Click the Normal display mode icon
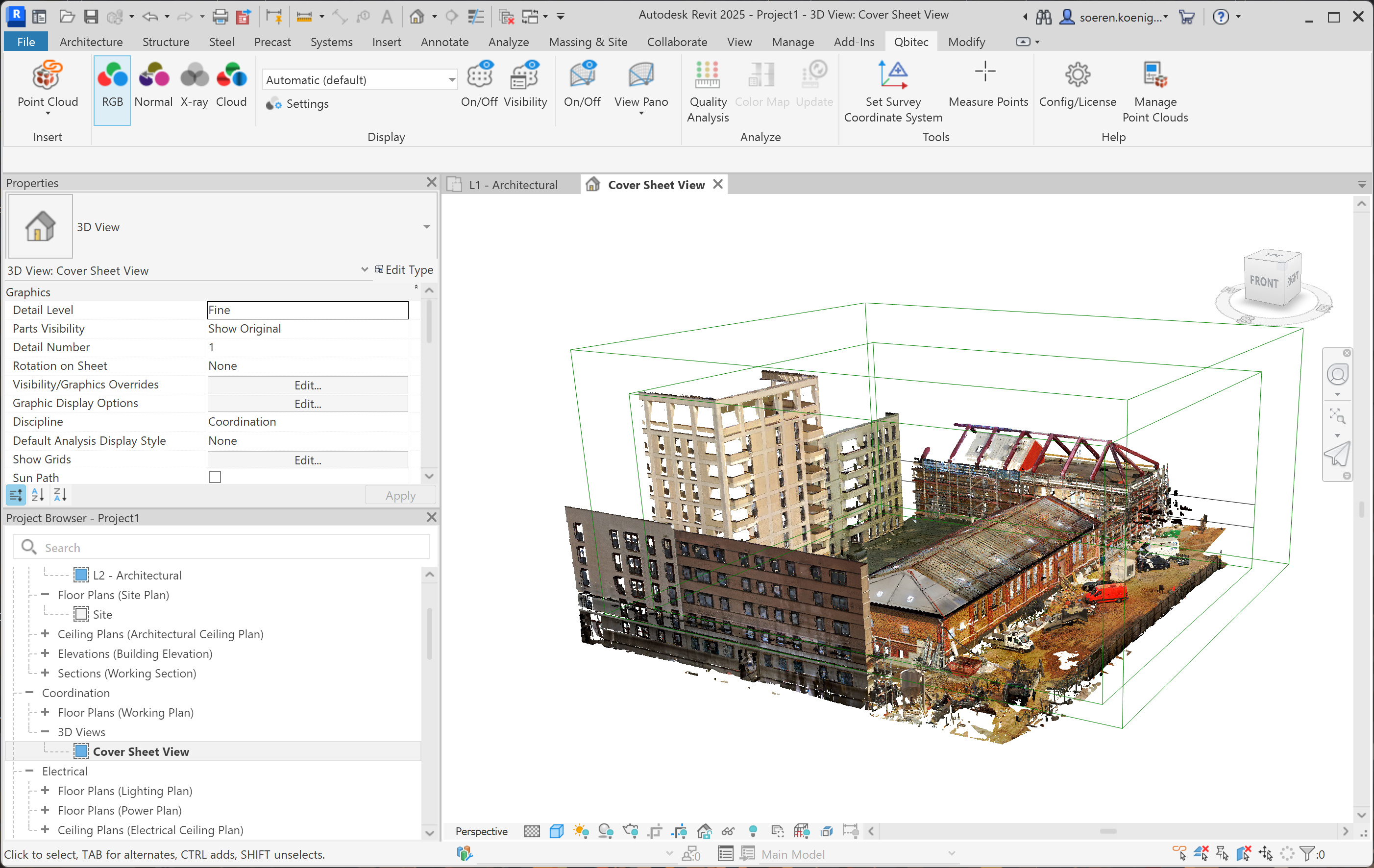 click(153, 76)
